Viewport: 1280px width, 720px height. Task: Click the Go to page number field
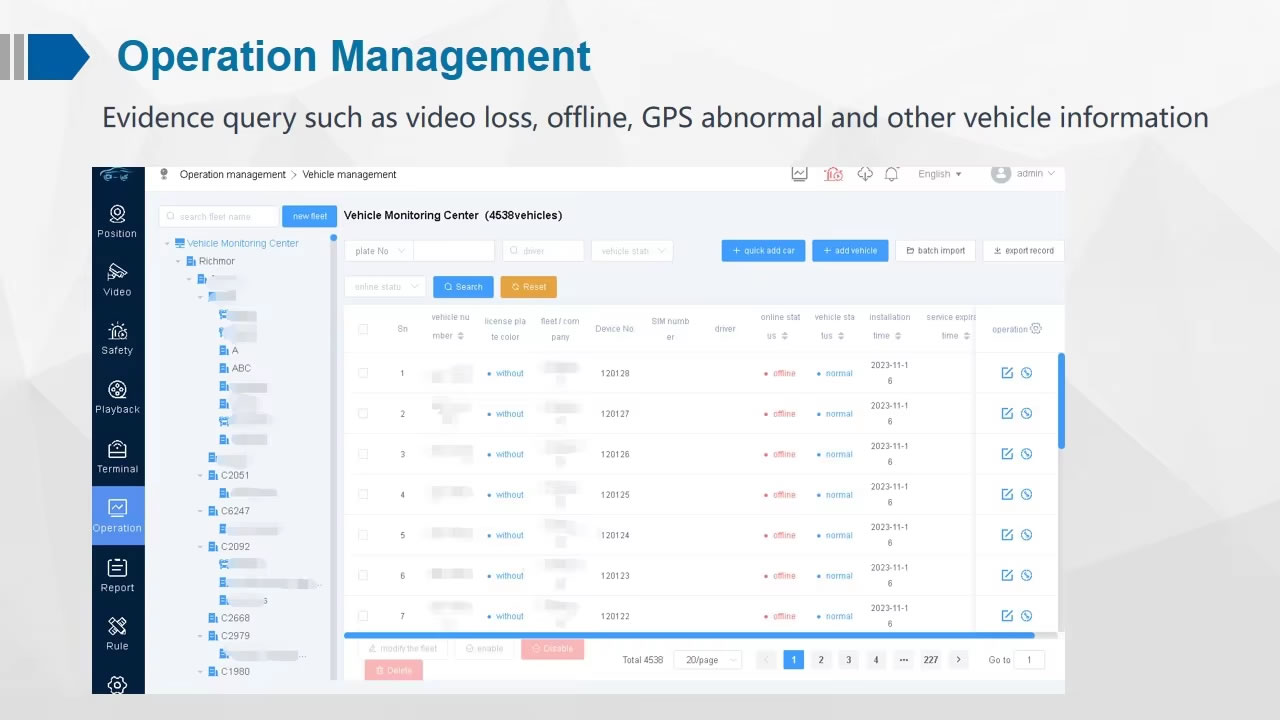[x=1029, y=660]
